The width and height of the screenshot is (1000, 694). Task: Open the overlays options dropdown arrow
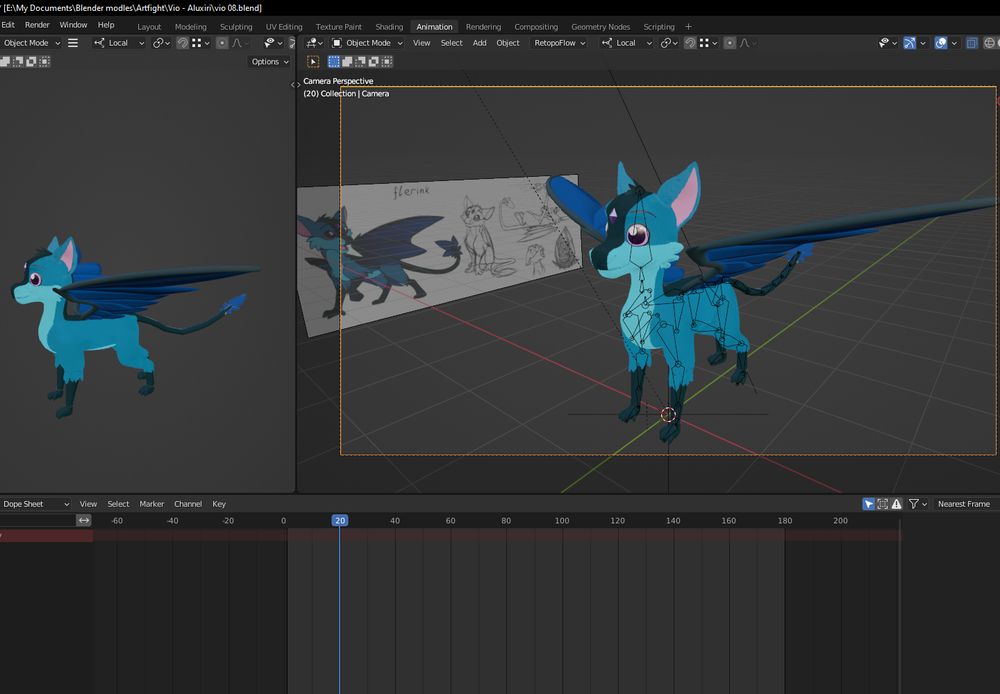(954, 43)
